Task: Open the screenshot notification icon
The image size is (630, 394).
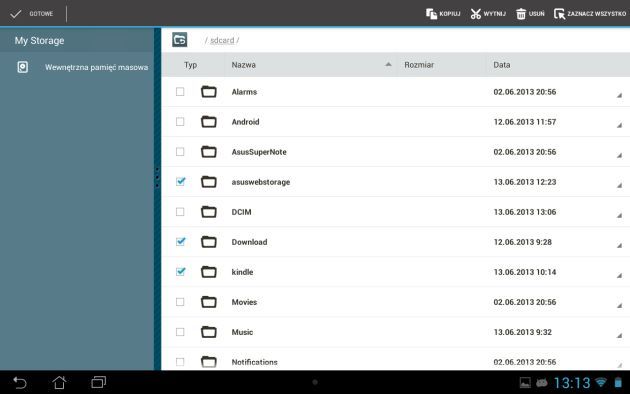Action: pos(525,383)
